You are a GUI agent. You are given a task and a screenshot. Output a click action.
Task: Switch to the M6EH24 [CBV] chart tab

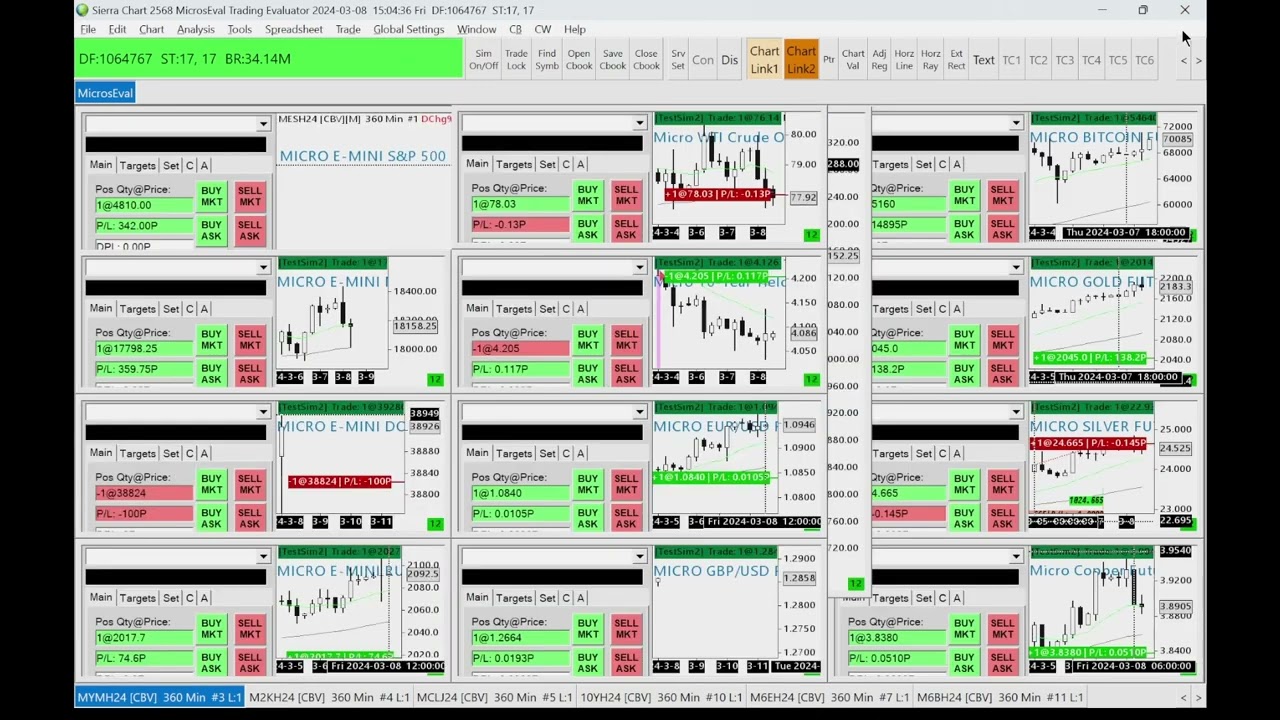click(x=829, y=697)
